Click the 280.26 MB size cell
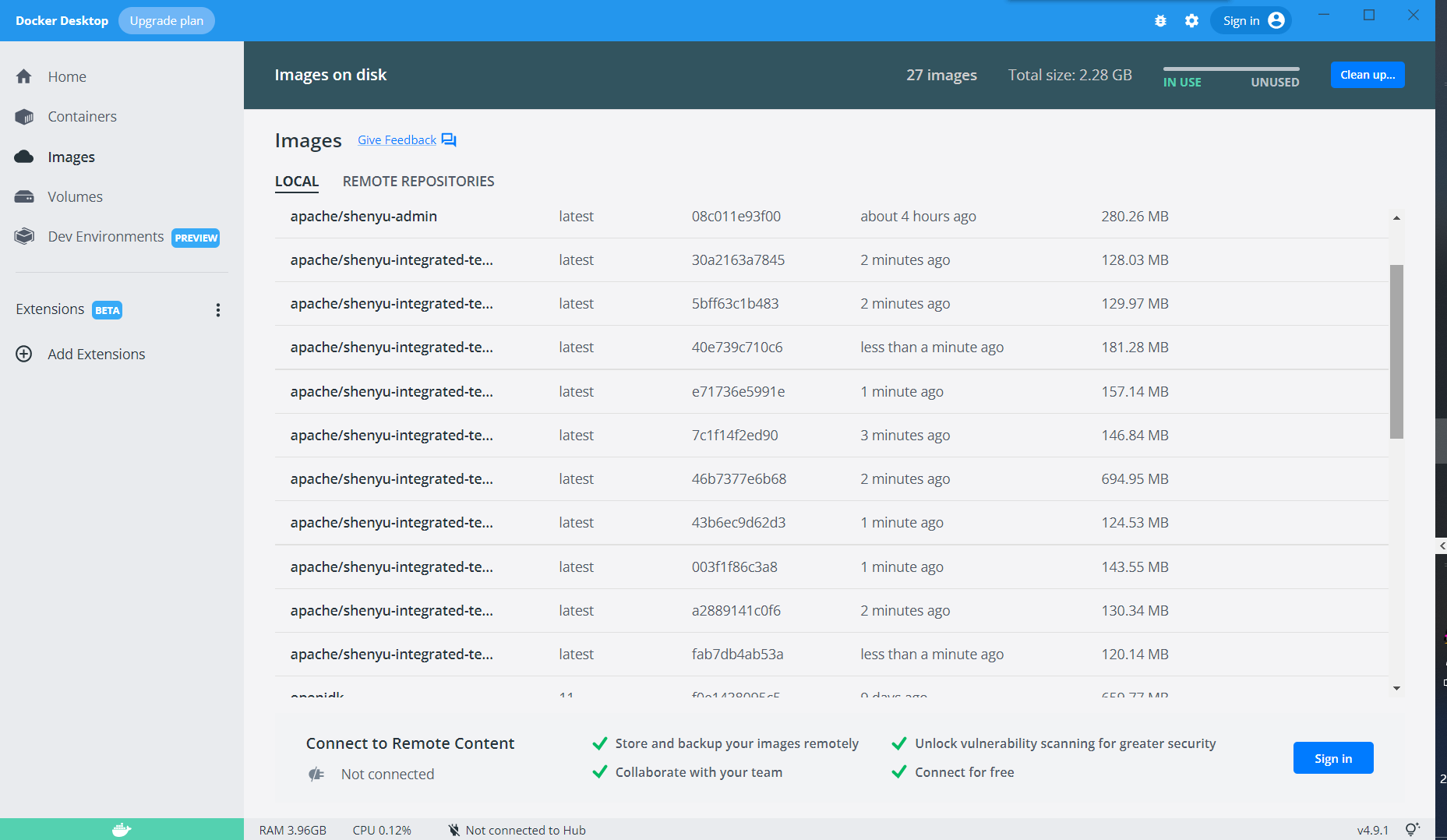 pos(1135,217)
